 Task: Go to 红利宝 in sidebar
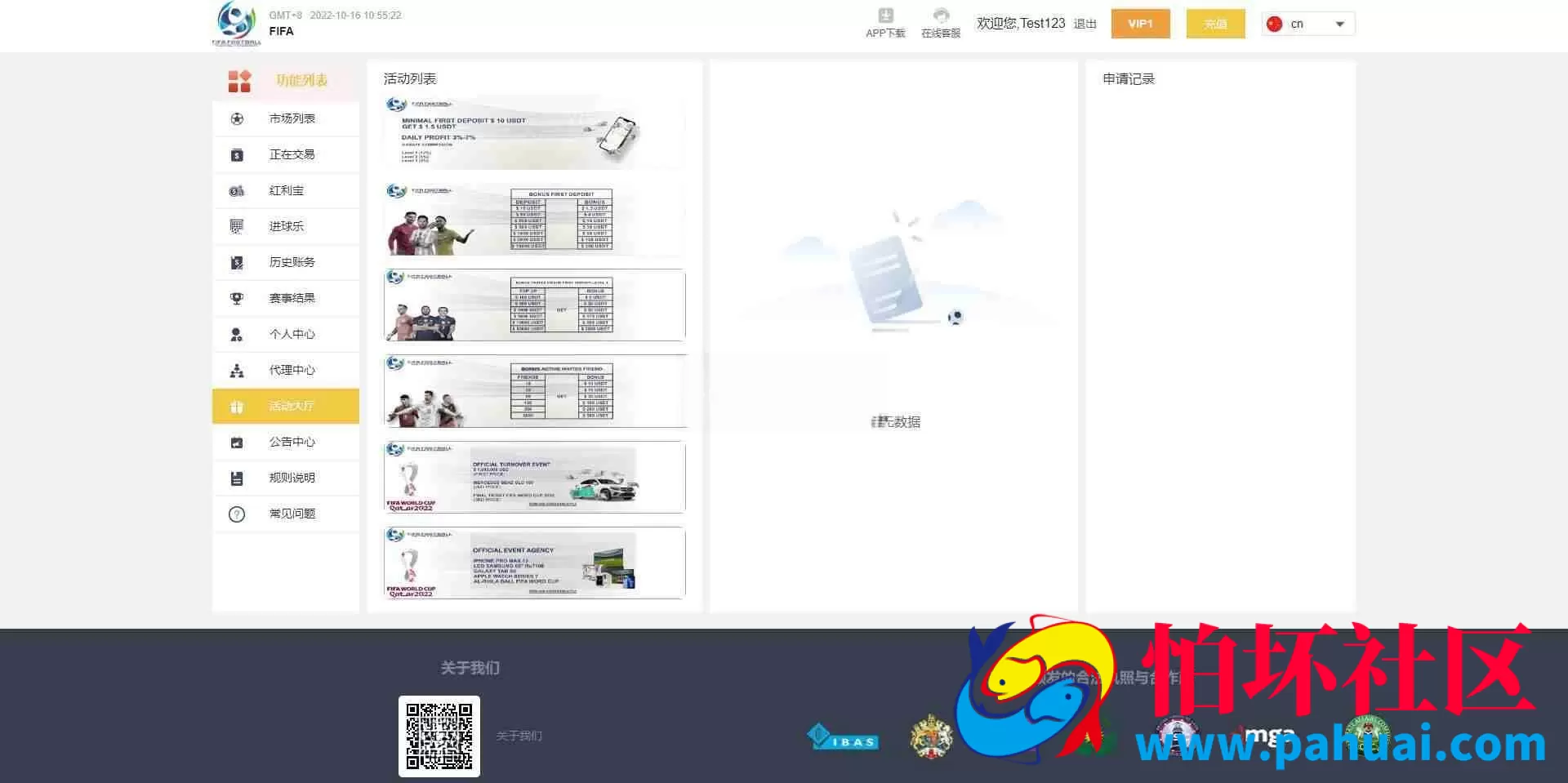click(x=286, y=191)
